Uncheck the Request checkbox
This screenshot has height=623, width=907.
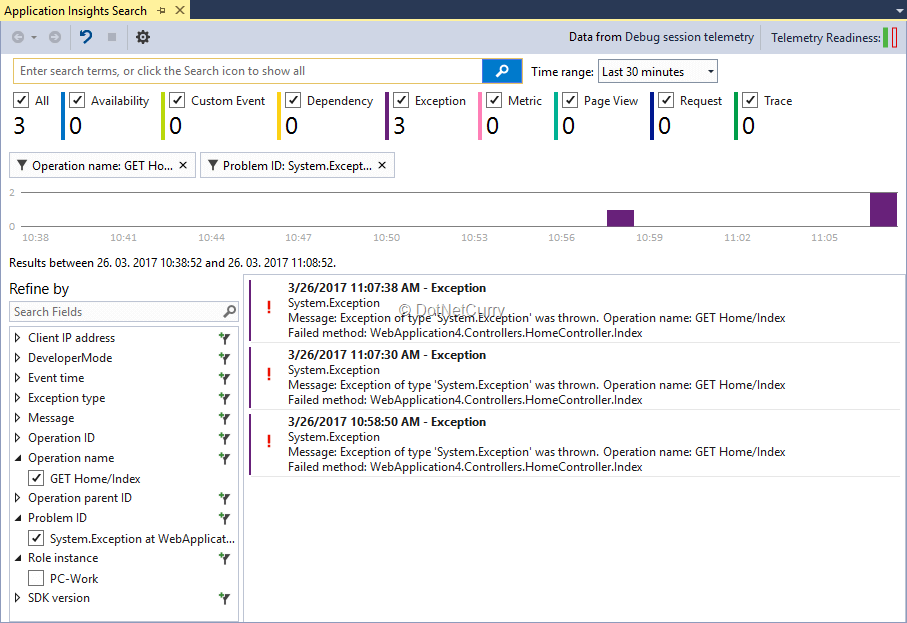point(666,100)
